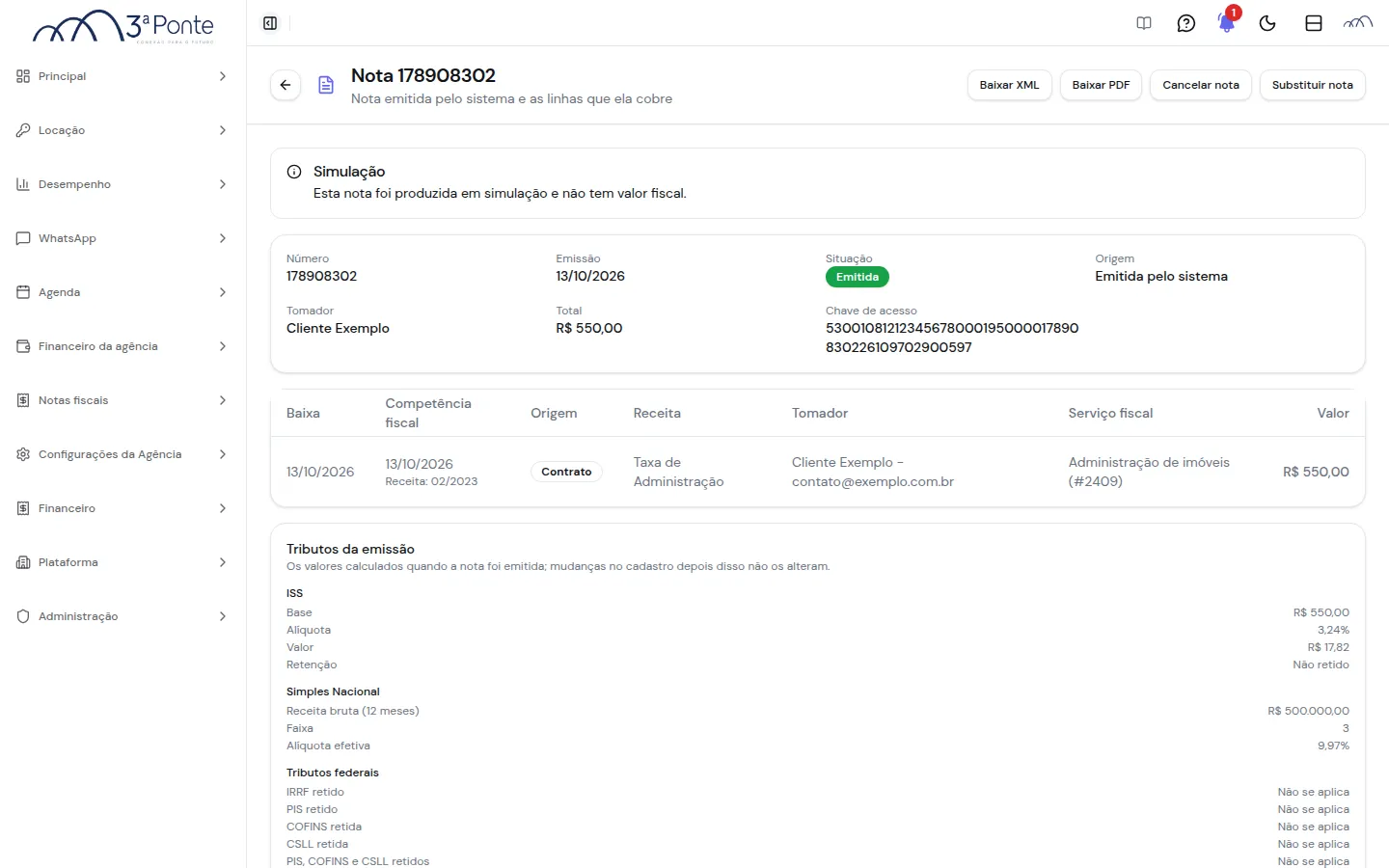Screen dimensions: 1389x868
Task: Click the Configurações da Agência gear icon
Action: 23,454
